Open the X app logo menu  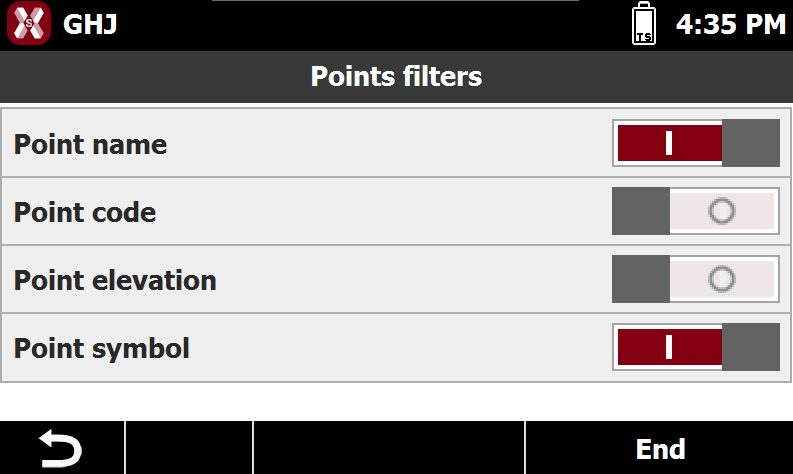click(29, 23)
